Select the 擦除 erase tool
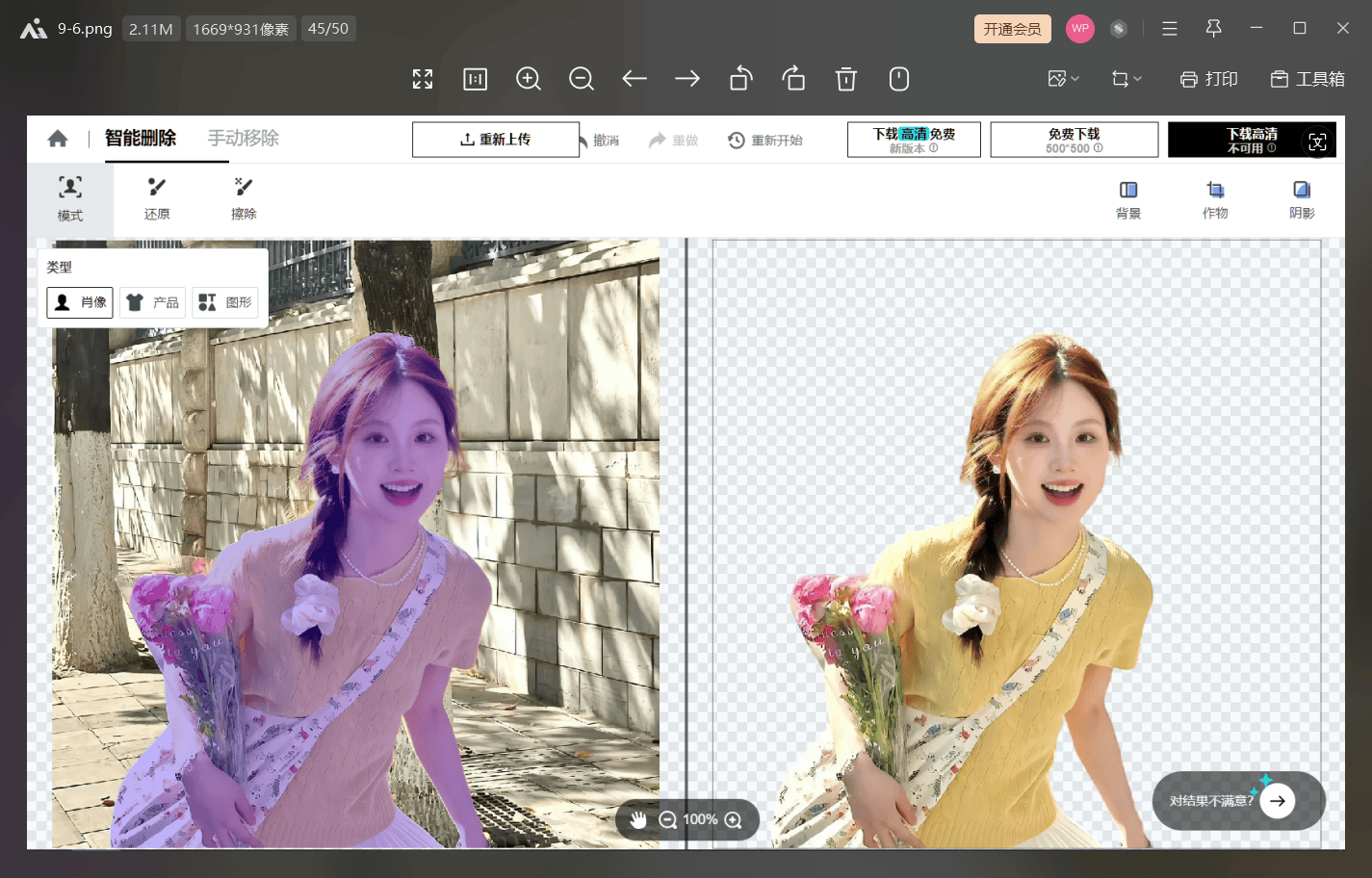The image size is (1372, 878). click(x=243, y=199)
